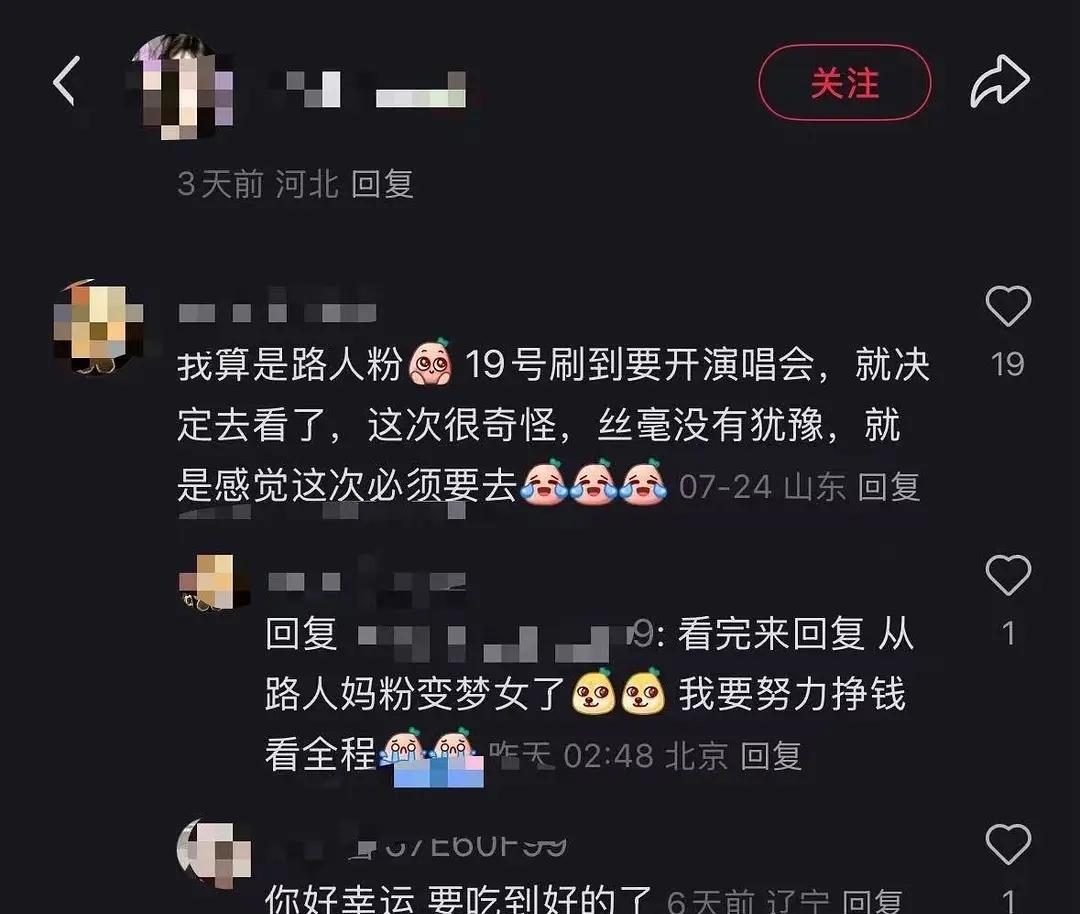The image size is (1080, 914).
Task: Tap the back arrow icon
Action: point(67,81)
